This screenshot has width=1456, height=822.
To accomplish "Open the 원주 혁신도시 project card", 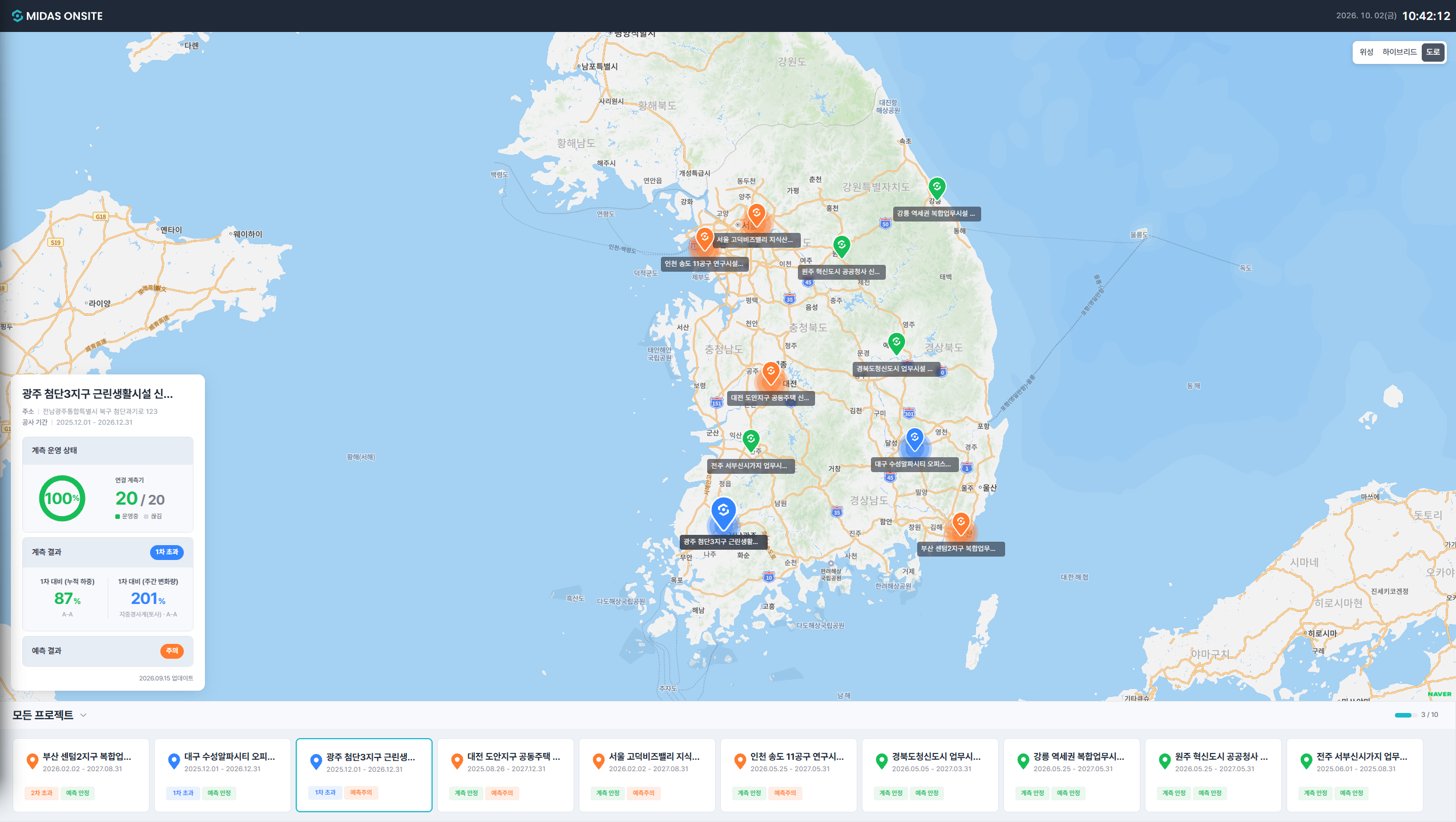I will tap(1213, 775).
